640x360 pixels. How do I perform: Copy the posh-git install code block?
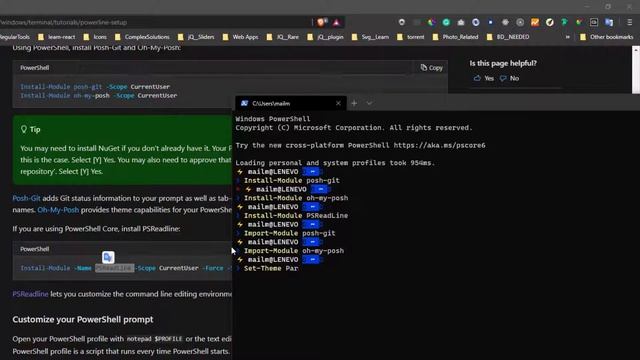(431, 68)
